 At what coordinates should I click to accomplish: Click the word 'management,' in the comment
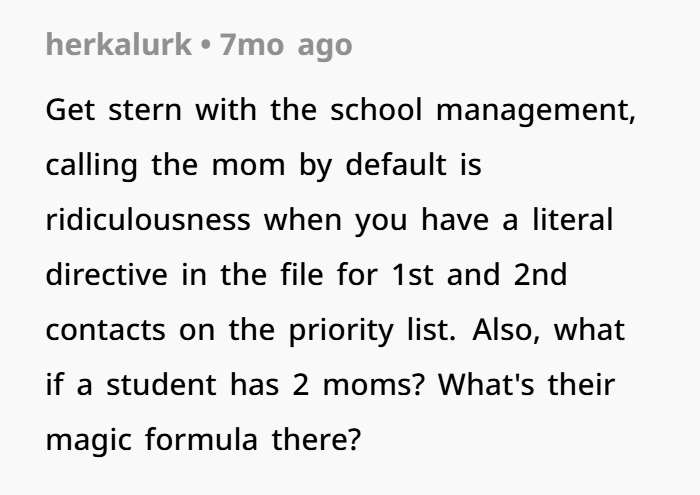(x=536, y=111)
